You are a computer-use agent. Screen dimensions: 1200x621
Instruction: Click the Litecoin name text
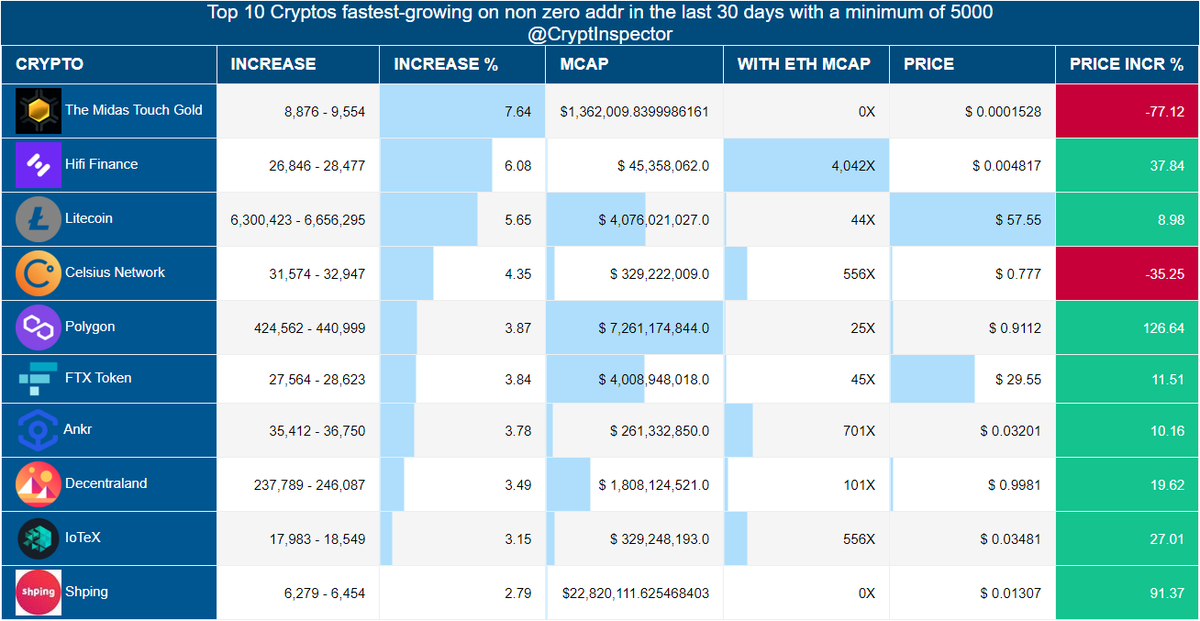click(x=89, y=218)
